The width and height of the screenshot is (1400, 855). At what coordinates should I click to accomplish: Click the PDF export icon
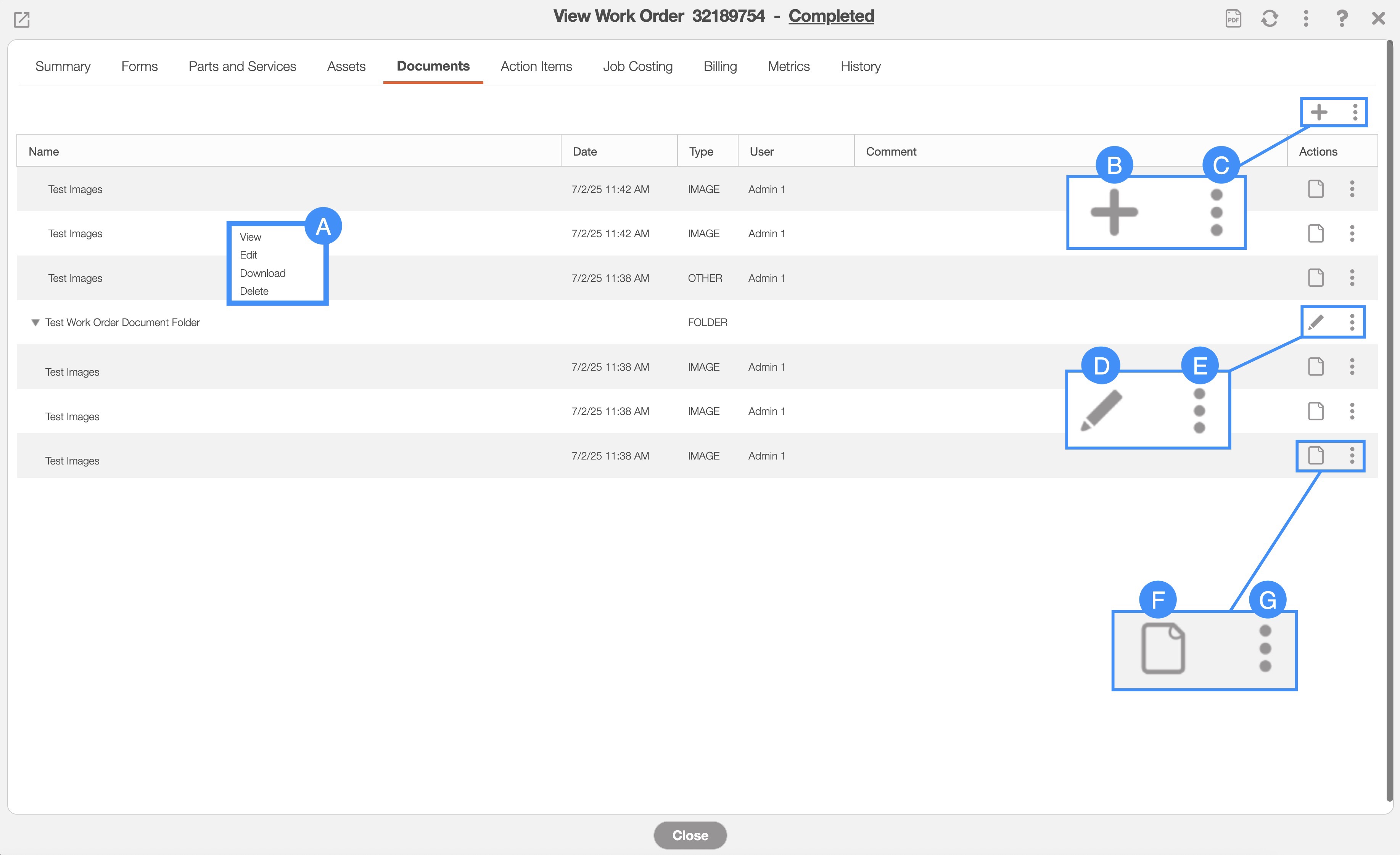pos(1233,18)
